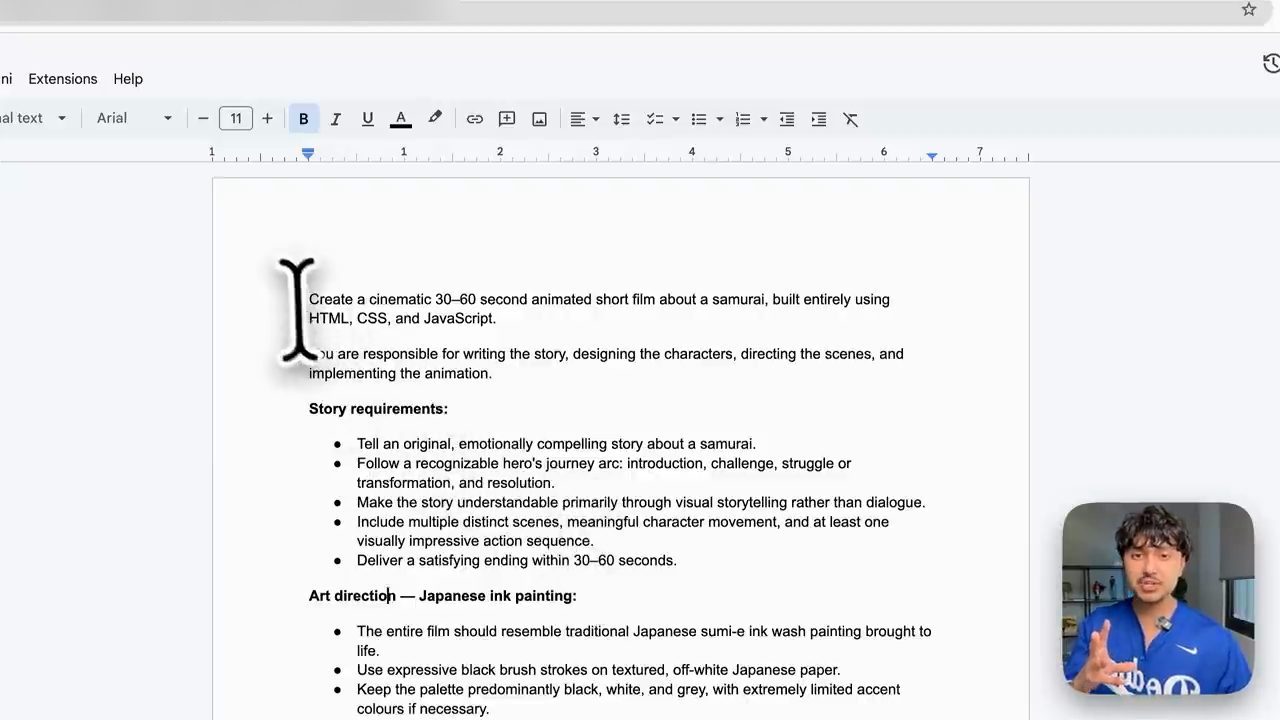Click the clear formatting icon
This screenshot has height=720, width=1280.
coord(851,119)
